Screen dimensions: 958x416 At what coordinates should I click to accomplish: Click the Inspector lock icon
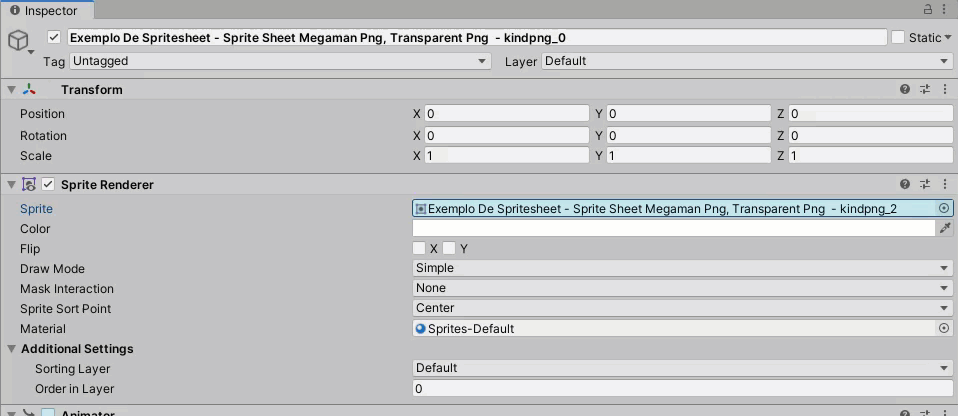click(927, 9)
